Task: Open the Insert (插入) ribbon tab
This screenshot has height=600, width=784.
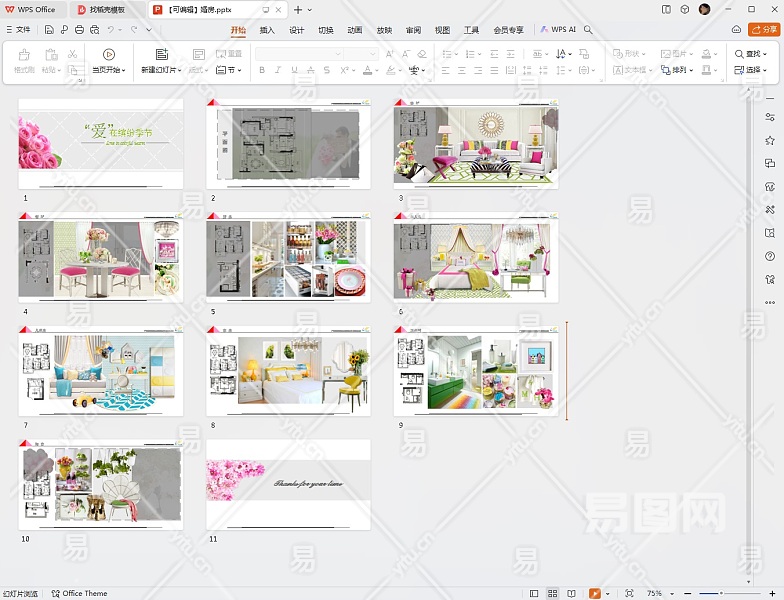Action: 267,30
